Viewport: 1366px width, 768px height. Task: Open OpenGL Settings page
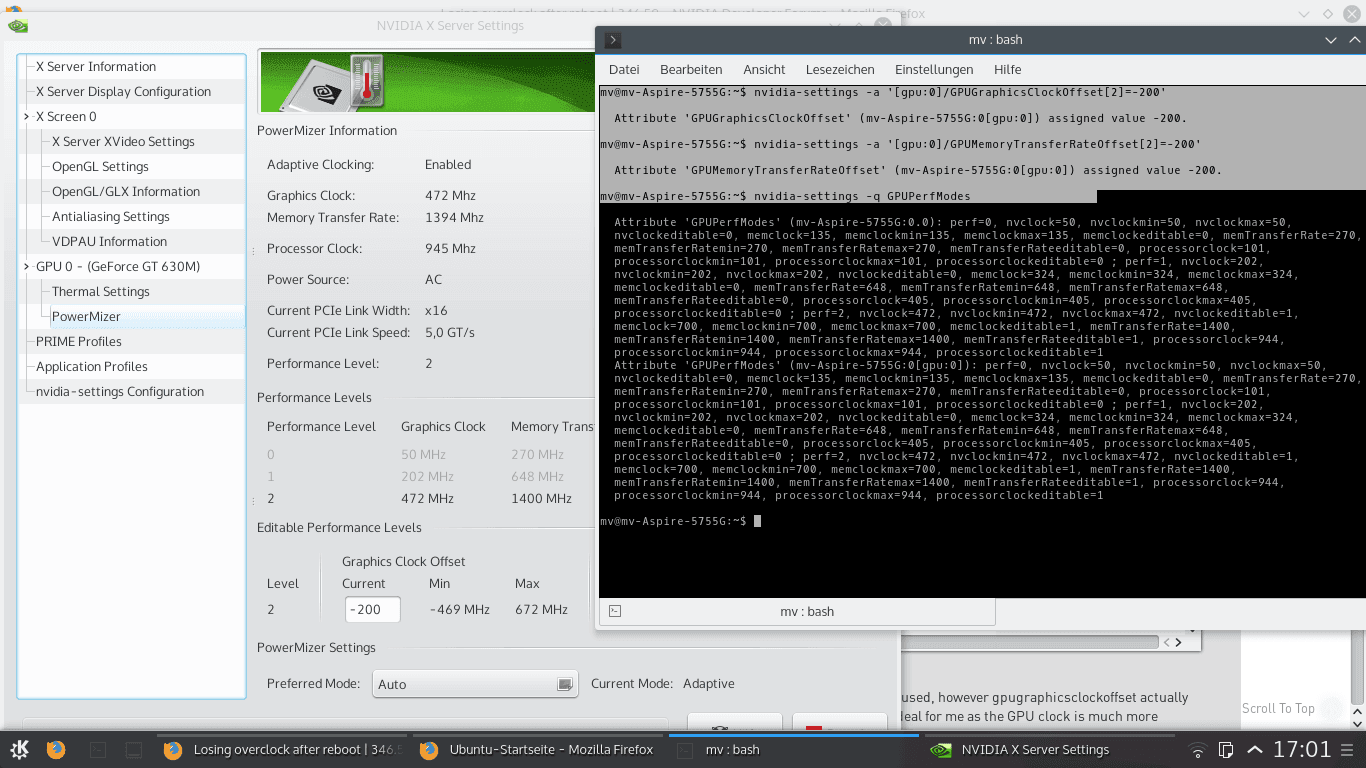(x=100, y=166)
